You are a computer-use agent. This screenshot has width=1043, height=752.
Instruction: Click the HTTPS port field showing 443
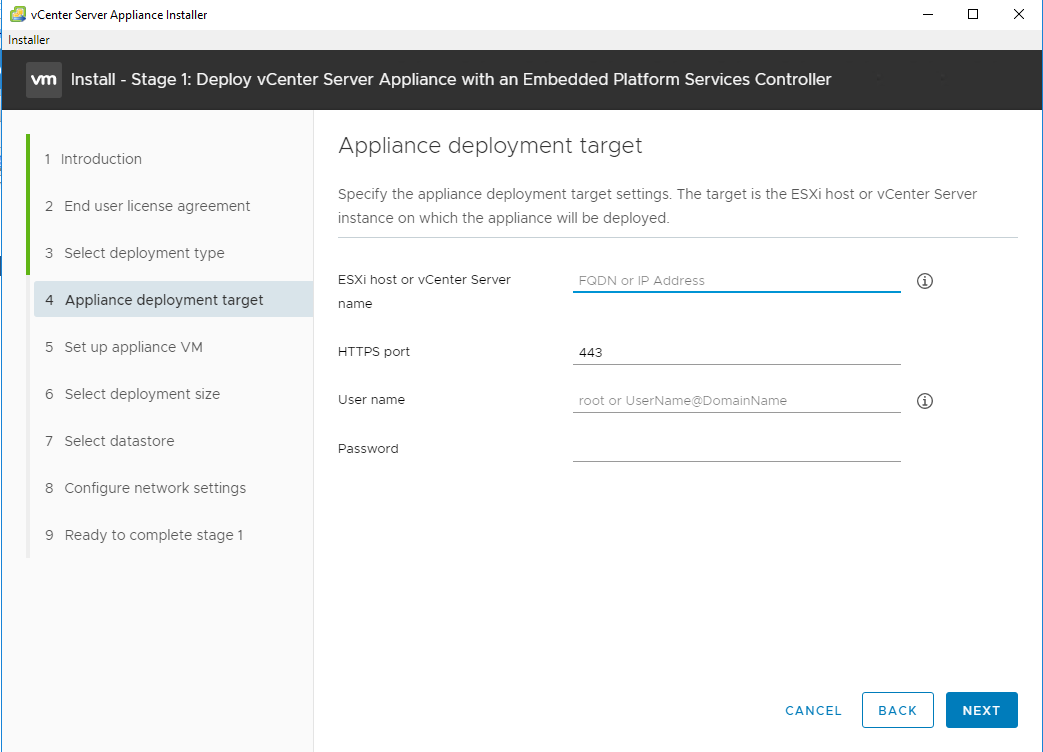736,353
